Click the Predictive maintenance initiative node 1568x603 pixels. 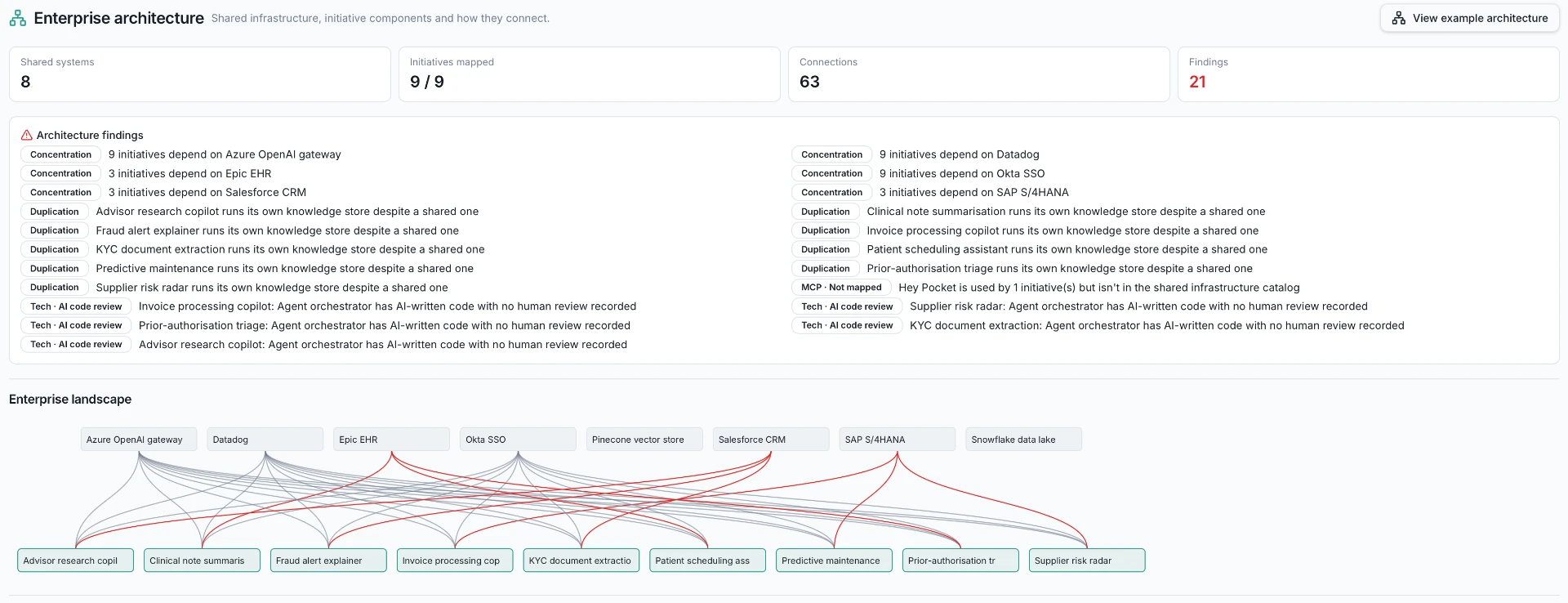834,561
